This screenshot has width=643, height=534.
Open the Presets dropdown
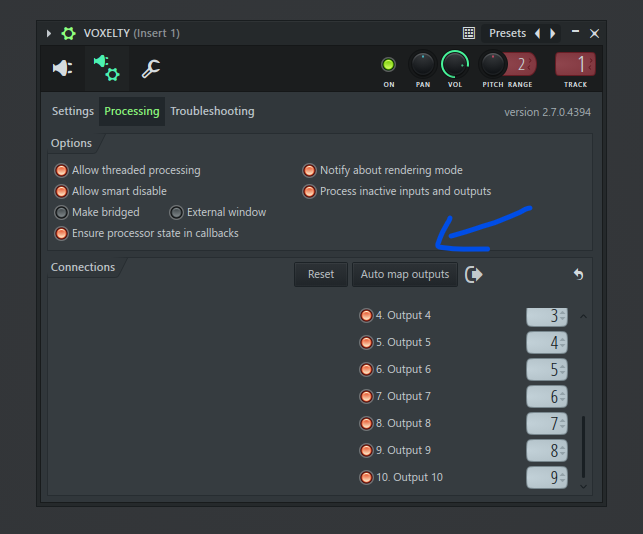point(507,33)
